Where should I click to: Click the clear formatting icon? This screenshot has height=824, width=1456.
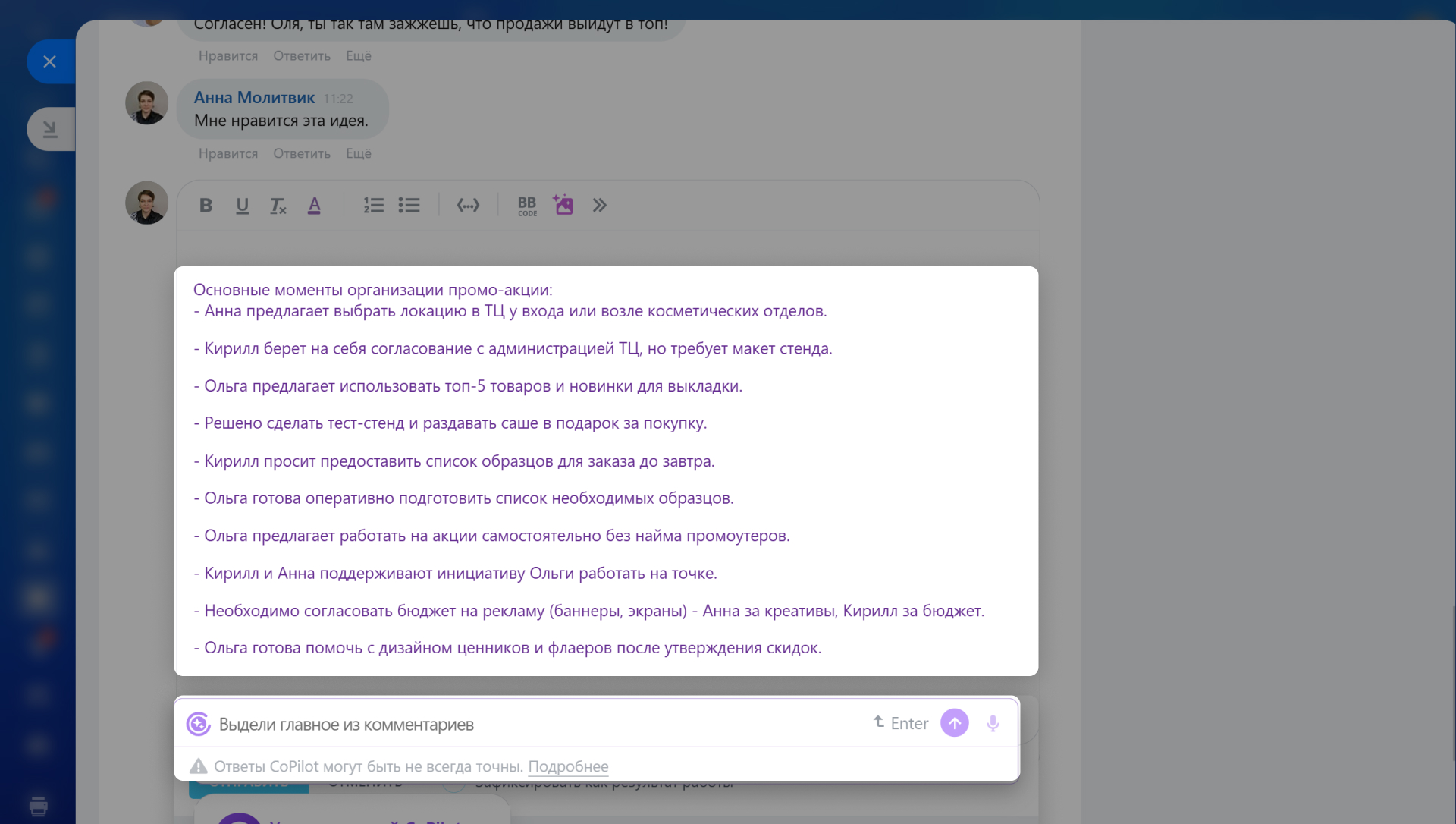click(x=278, y=205)
